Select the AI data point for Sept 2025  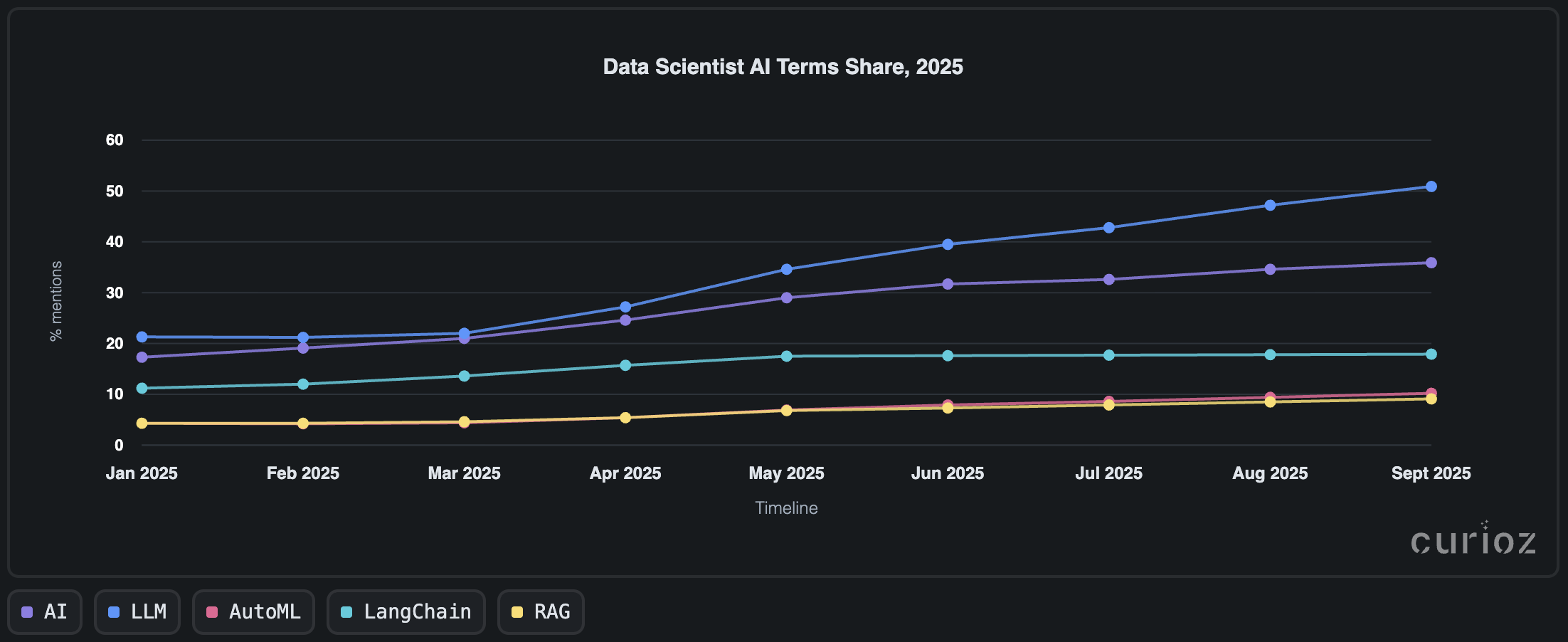coord(1431,263)
